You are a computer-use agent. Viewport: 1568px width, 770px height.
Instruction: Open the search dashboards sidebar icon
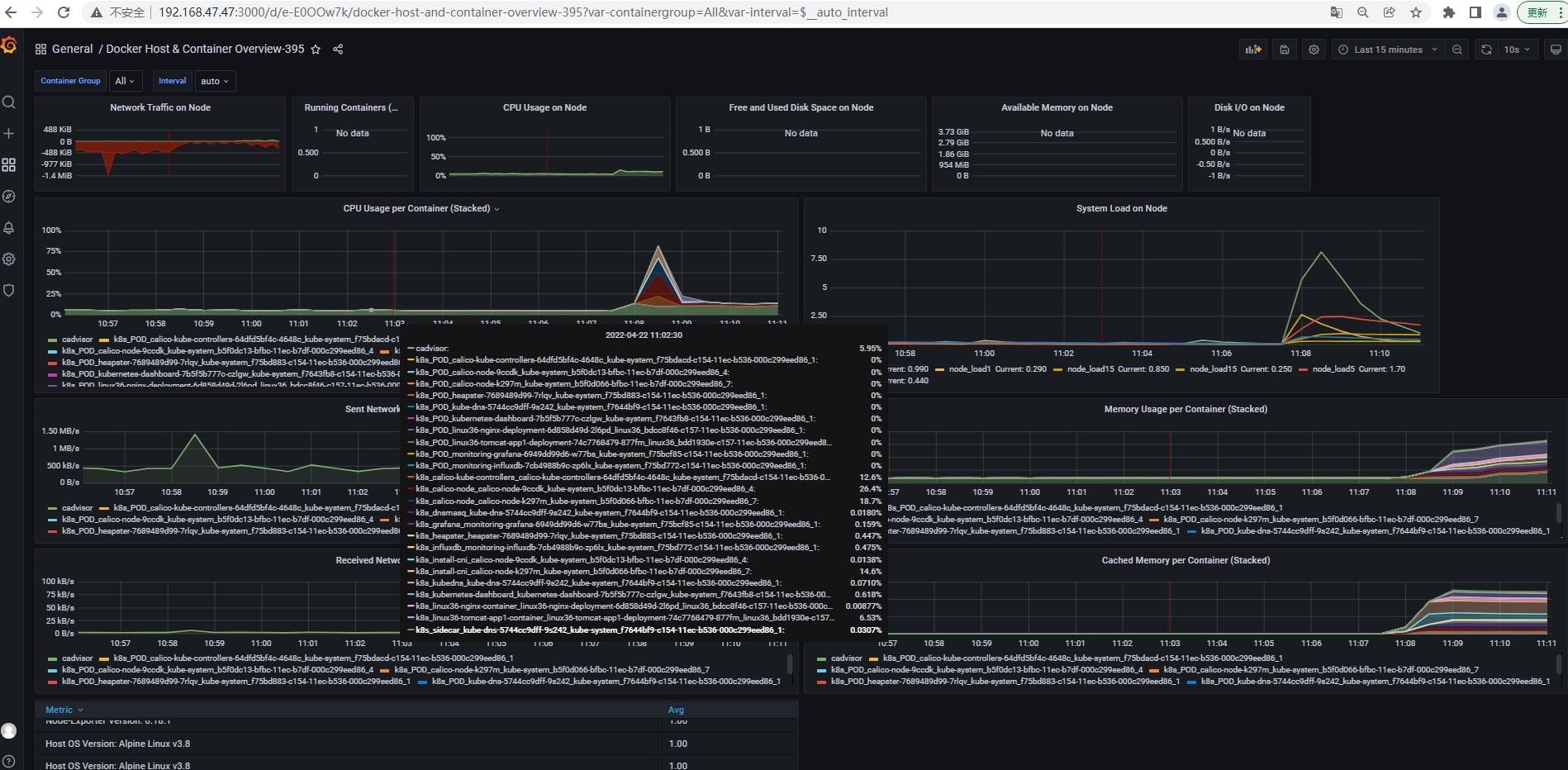coord(9,102)
